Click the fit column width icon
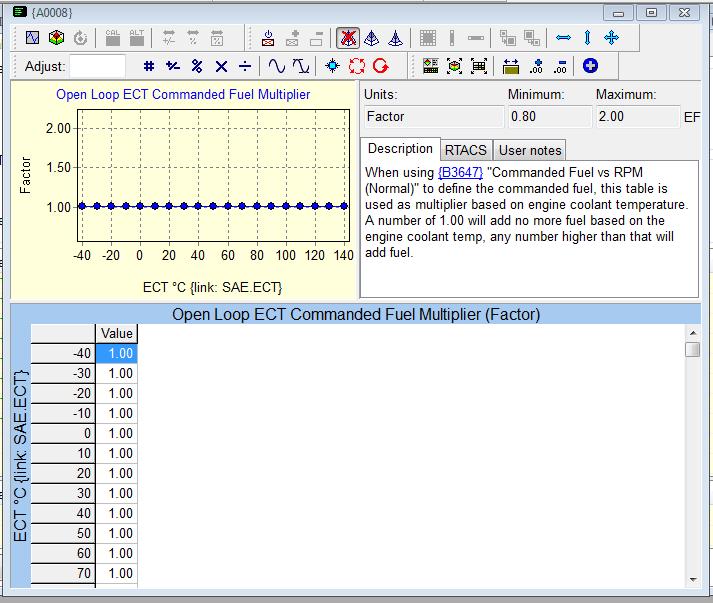 511,66
